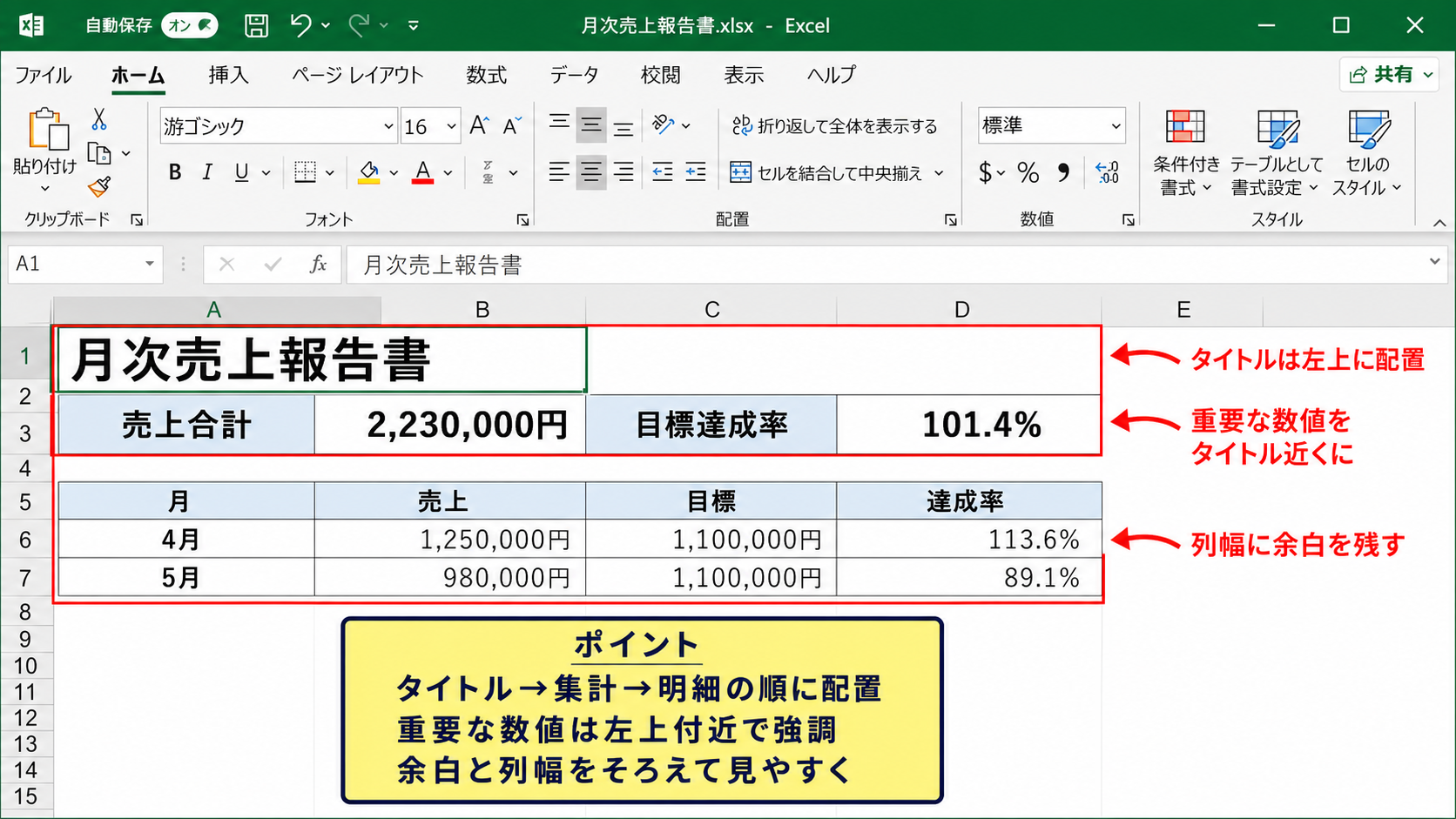Viewport: 1456px width, 819px height.
Task: Toggle Italic formatting
Action: pos(207,172)
